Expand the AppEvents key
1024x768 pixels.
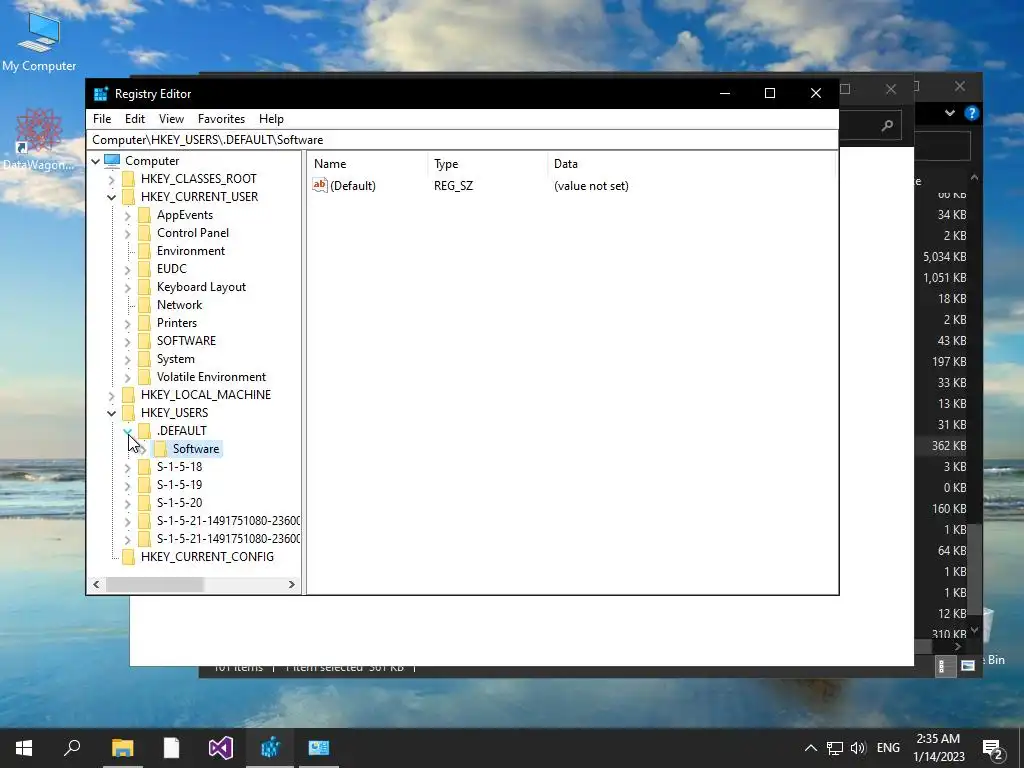(127, 215)
